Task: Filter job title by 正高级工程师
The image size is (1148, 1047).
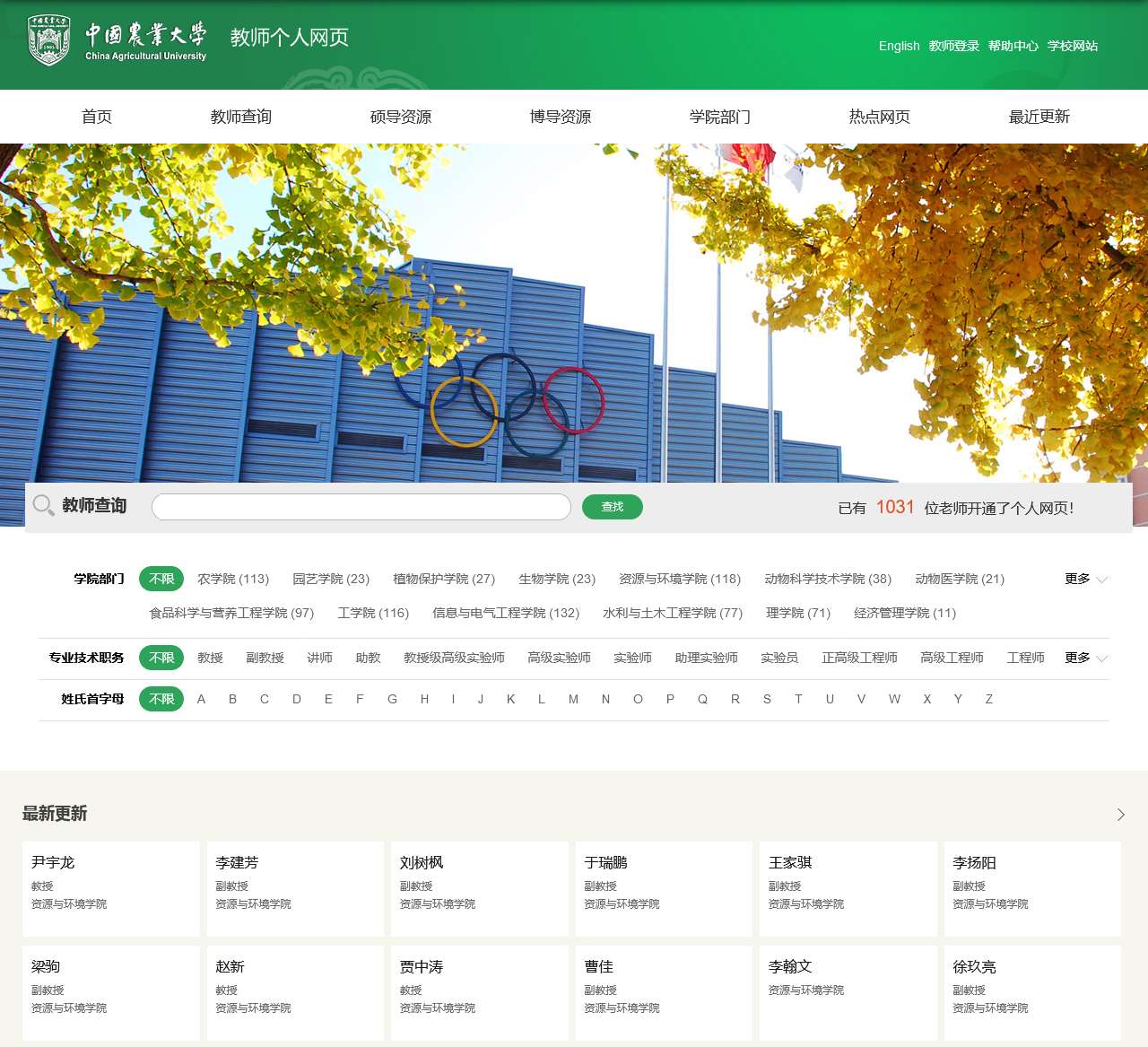Action: coord(859,658)
